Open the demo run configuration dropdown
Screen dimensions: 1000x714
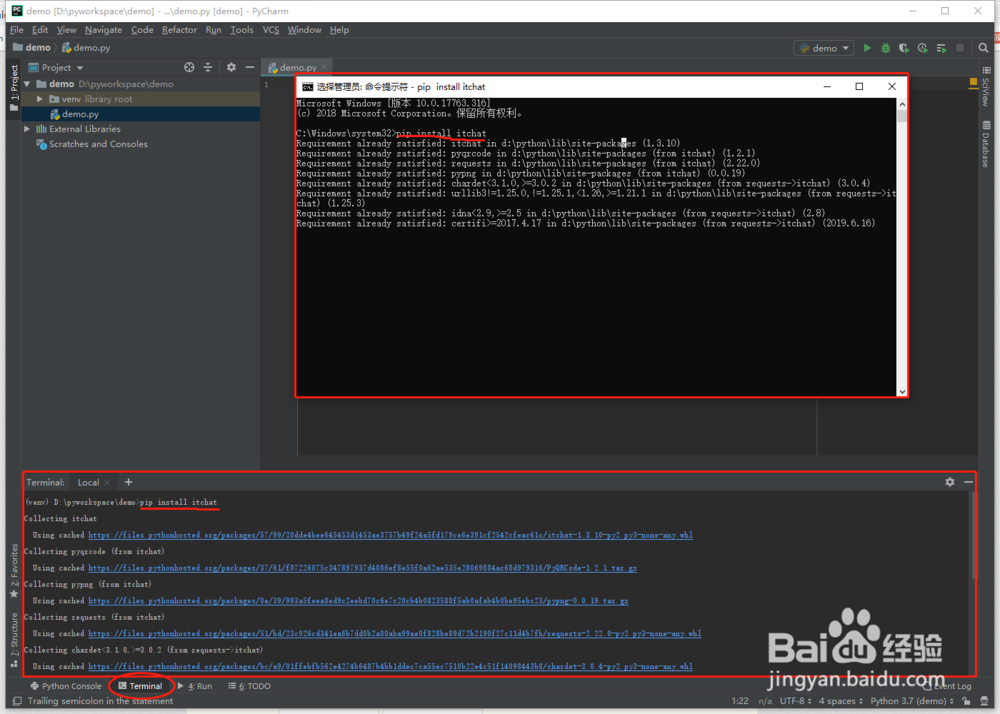pos(824,48)
